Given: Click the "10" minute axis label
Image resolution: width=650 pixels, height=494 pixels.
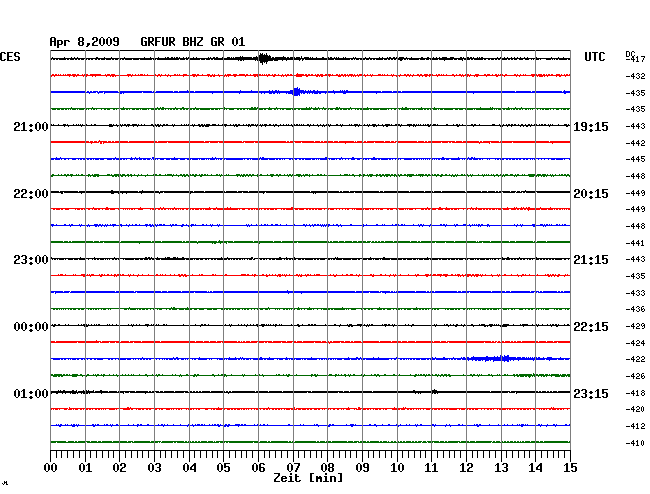Looking at the screenshot, I should (397, 468).
